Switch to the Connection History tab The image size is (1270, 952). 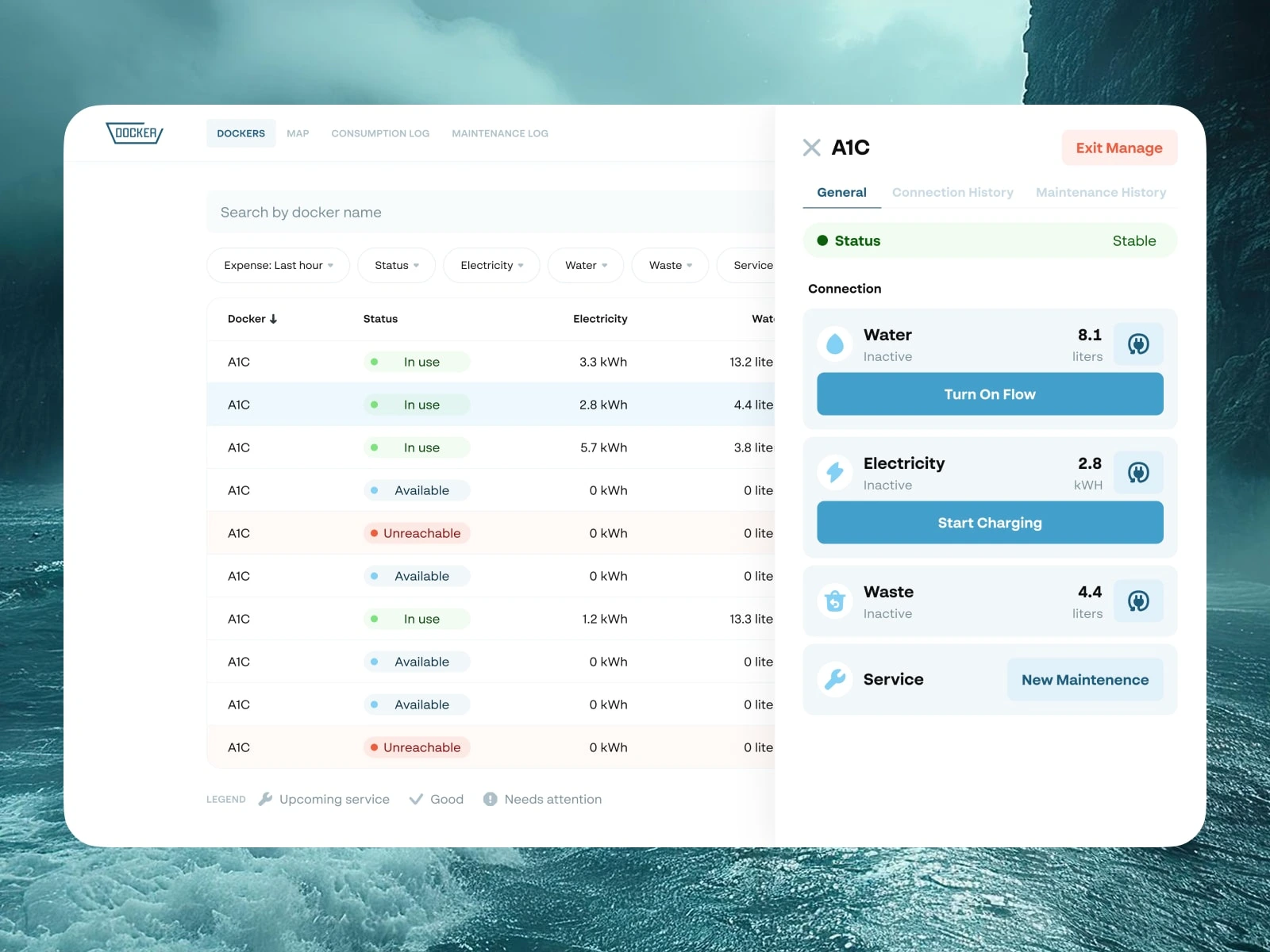952,192
